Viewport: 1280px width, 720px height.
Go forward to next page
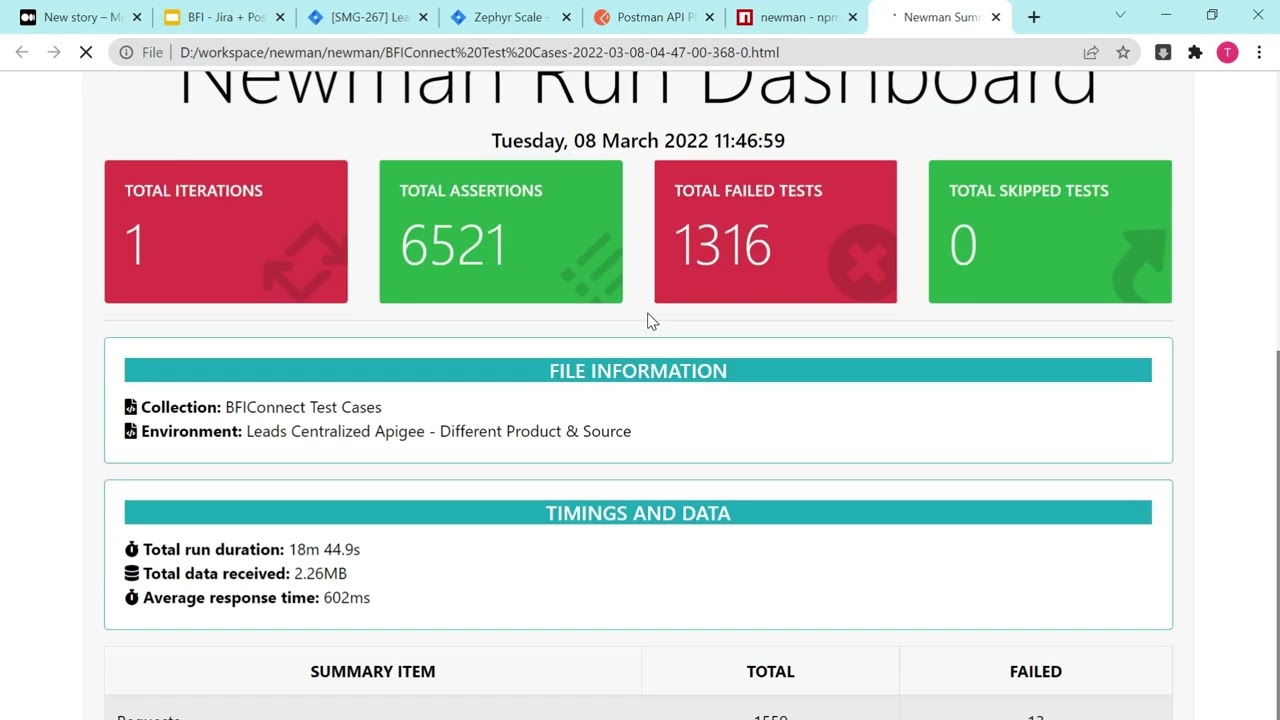tap(54, 52)
